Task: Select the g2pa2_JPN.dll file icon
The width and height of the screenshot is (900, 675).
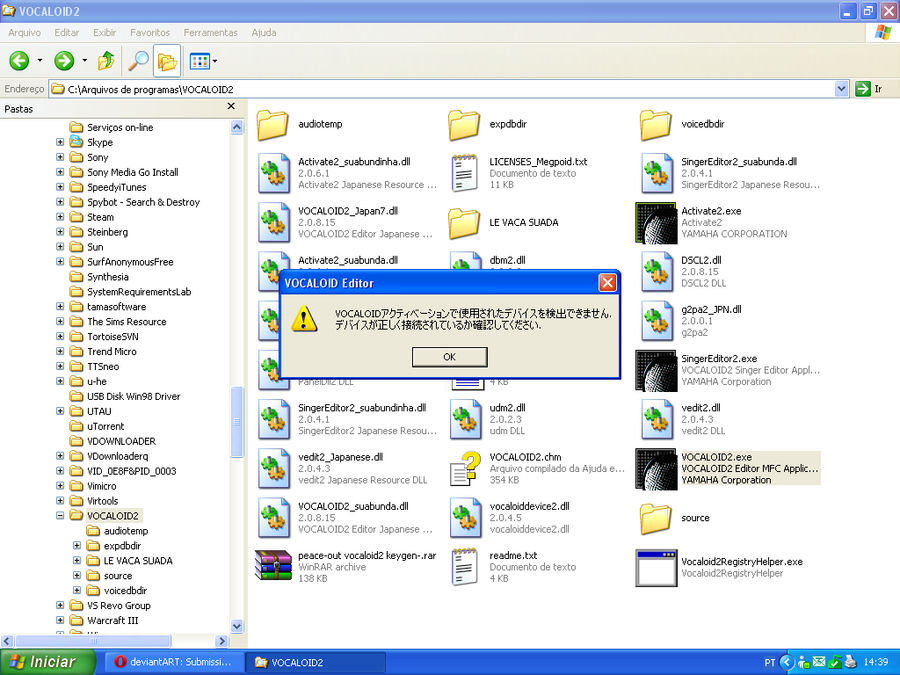Action: pyautogui.click(x=657, y=321)
